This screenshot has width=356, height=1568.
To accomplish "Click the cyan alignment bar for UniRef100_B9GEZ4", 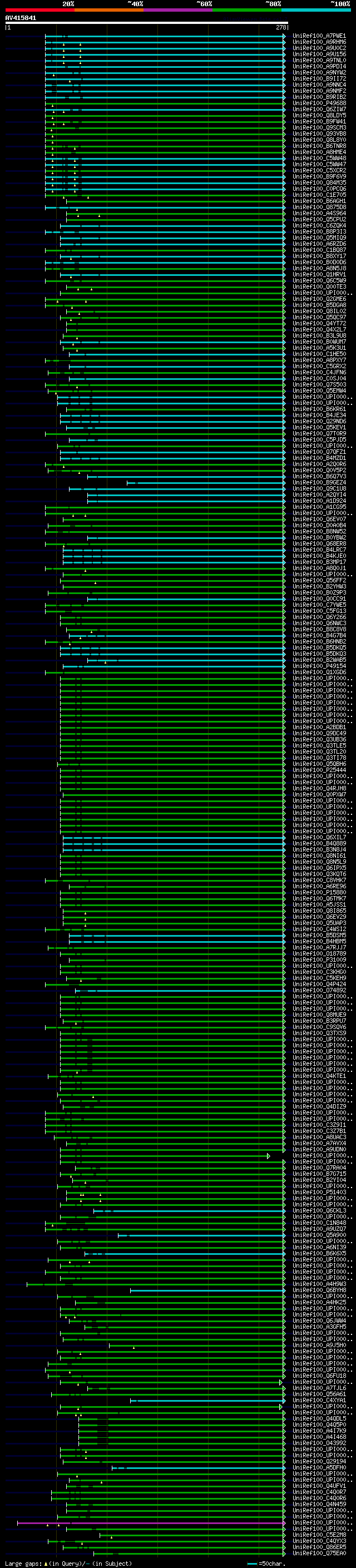I will [206, 483].
